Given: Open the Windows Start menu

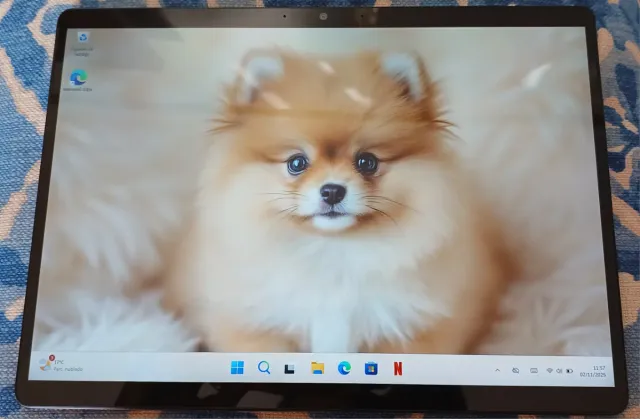Looking at the screenshot, I should [x=237, y=367].
